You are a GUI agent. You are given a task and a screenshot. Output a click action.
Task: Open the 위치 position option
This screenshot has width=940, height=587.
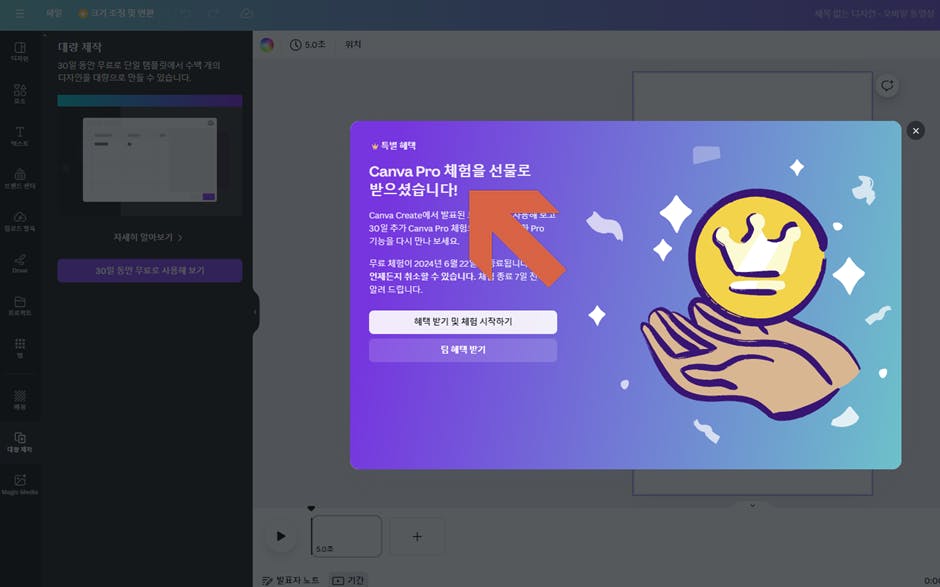click(353, 44)
